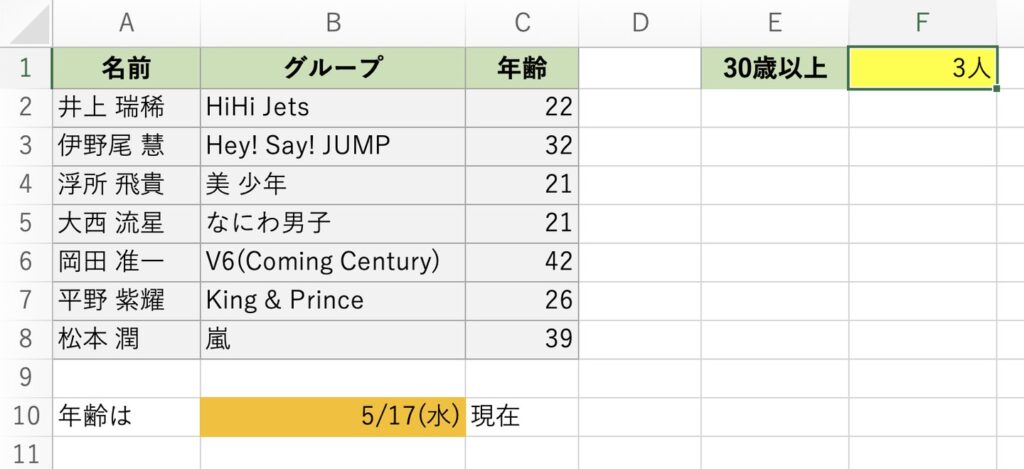Select age cell showing 42
Image resolution: width=1024 pixels, height=469 pixels.
click(x=522, y=262)
